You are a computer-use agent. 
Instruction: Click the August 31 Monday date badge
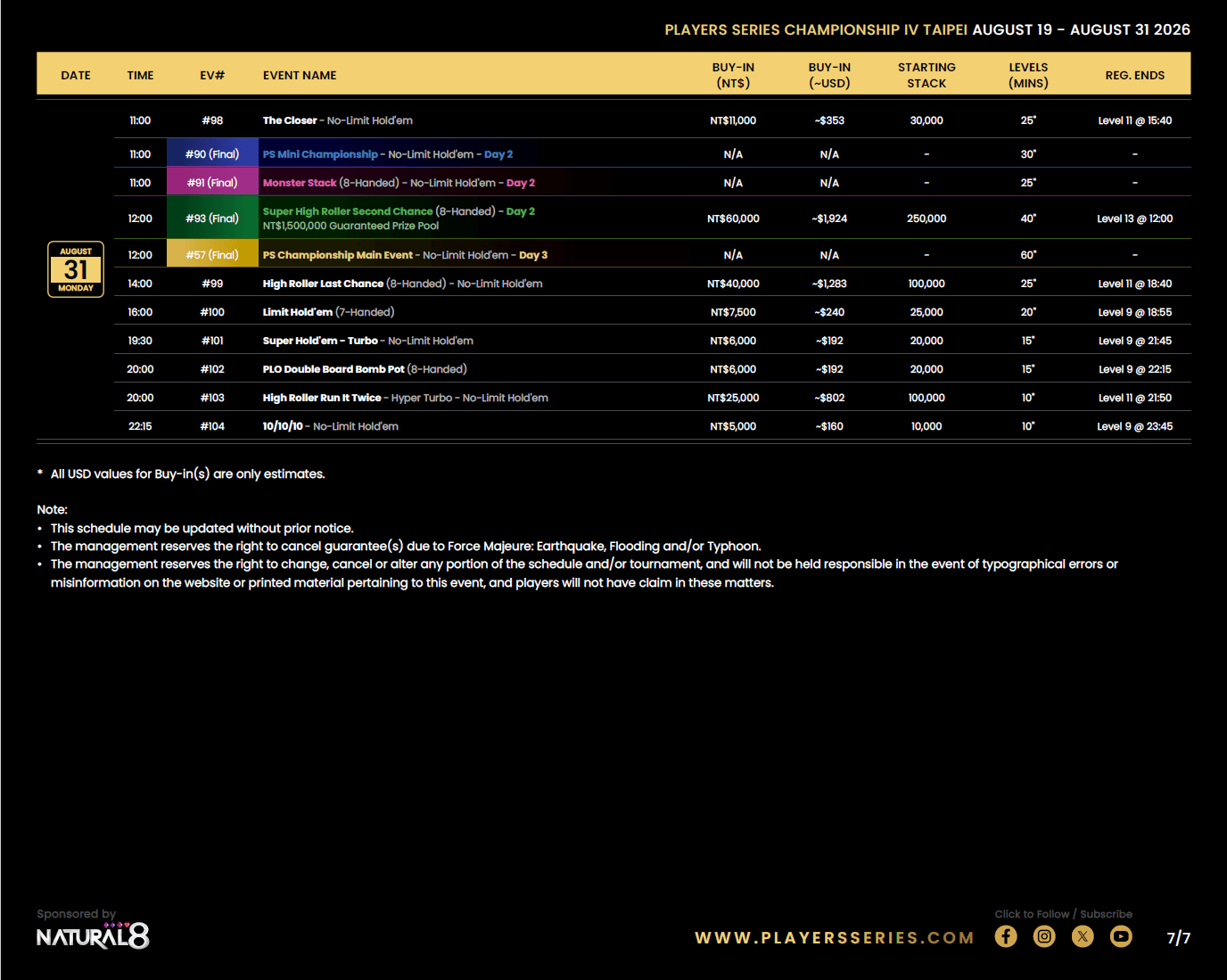76,269
